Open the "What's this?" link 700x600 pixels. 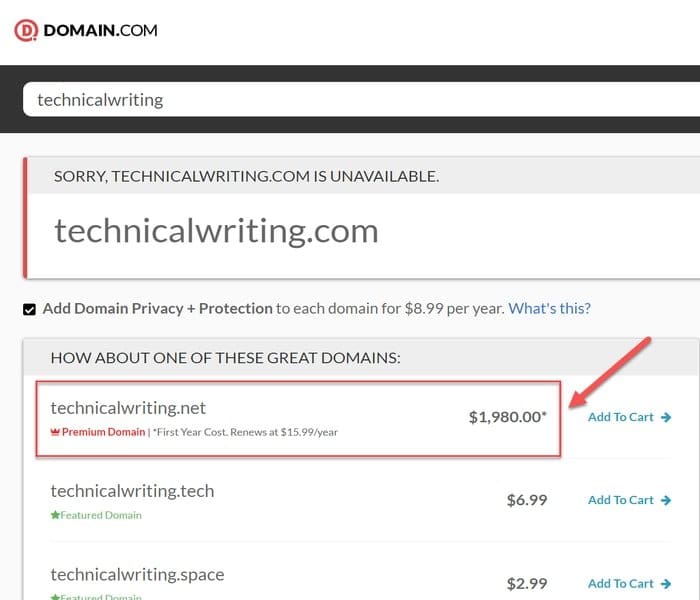coord(549,308)
